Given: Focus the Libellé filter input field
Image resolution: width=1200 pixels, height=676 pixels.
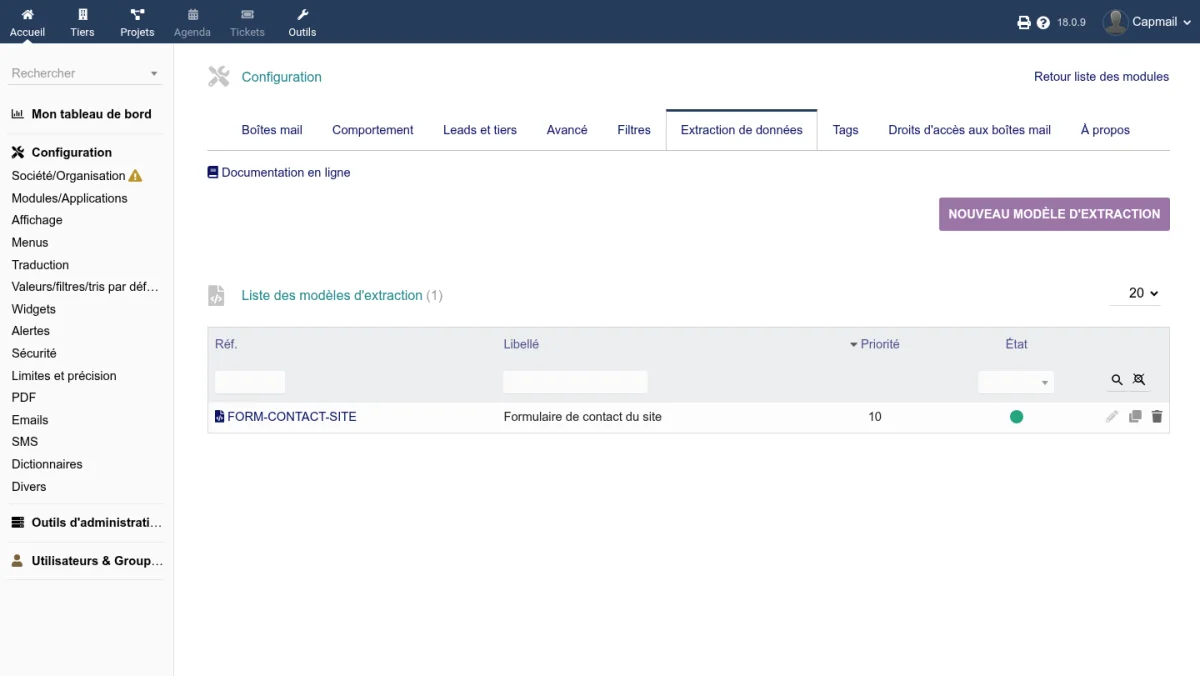Looking at the screenshot, I should click(x=575, y=382).
